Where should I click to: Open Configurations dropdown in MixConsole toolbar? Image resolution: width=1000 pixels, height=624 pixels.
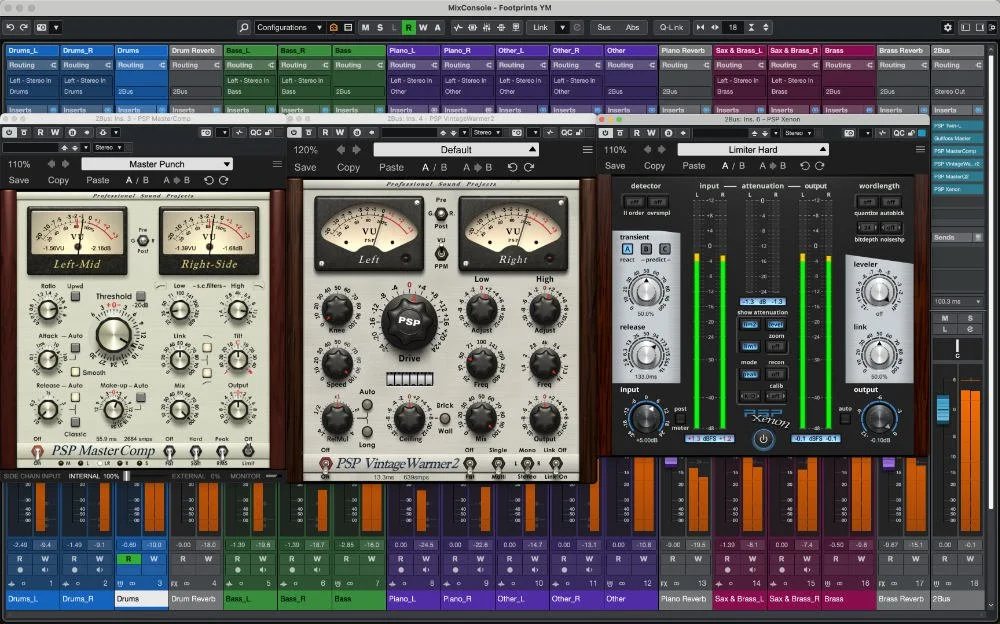tap(289, 27)
